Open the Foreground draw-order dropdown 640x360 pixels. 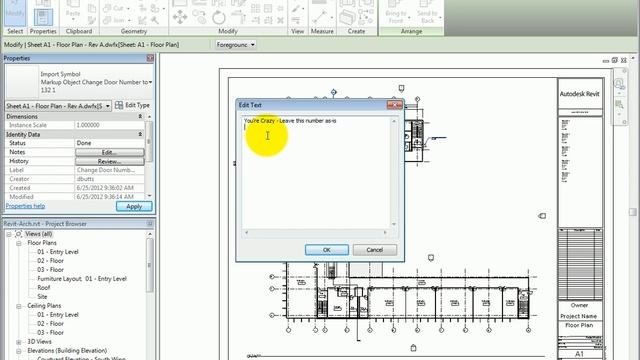pyautogui.click(x=236, y=44)
